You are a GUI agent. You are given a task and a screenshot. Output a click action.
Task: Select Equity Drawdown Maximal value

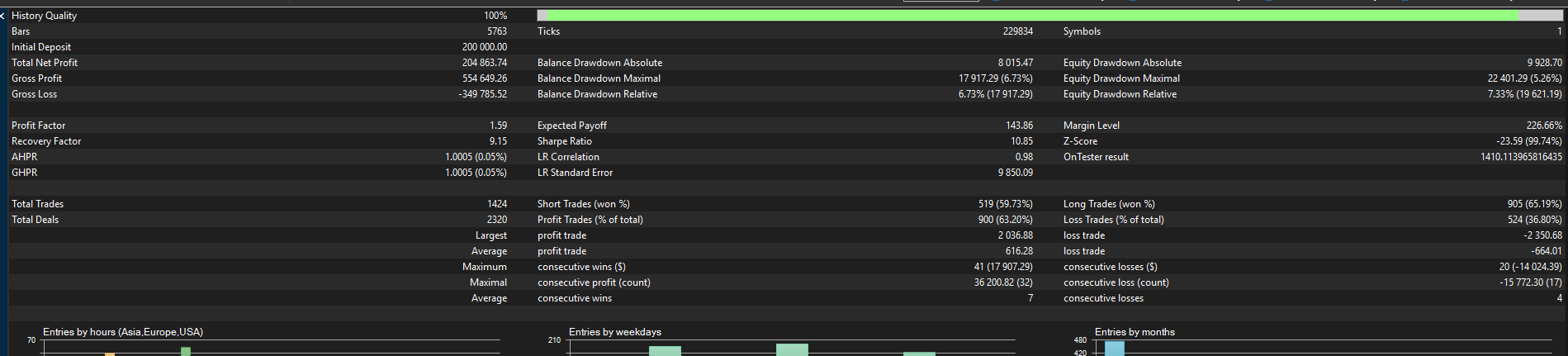point(1525,78)
